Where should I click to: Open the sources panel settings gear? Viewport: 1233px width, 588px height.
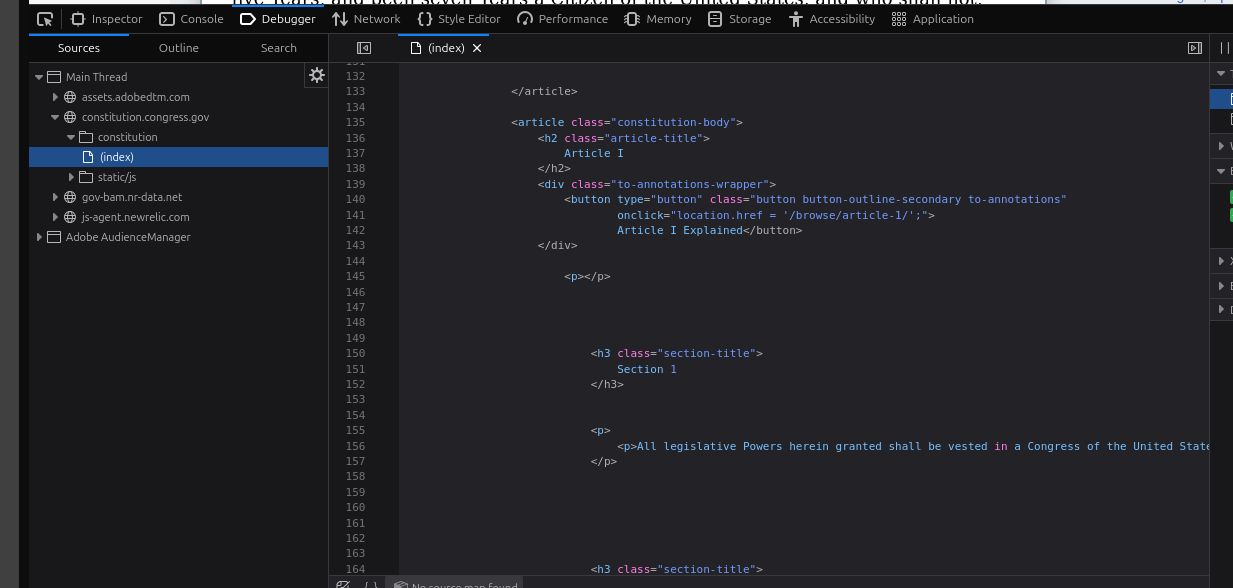click(x=317, y=75)
